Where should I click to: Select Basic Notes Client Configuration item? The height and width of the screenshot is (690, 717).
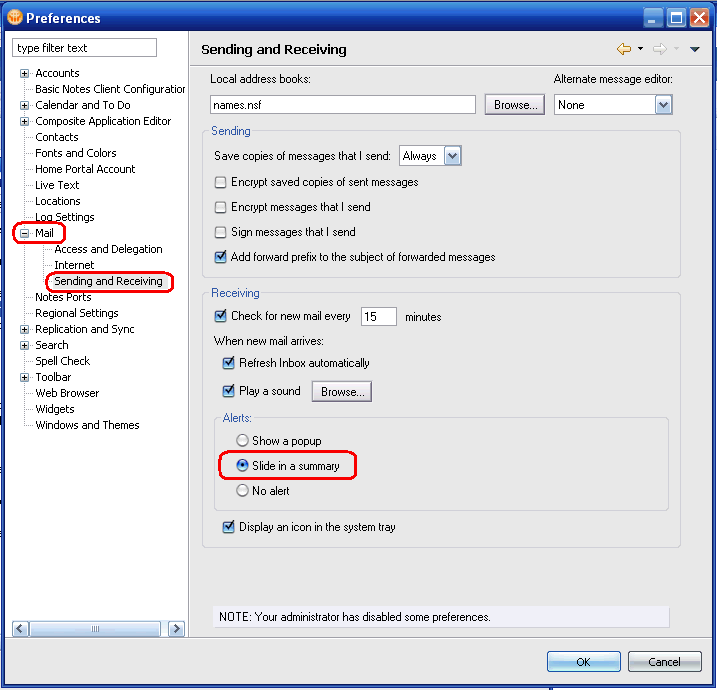[x=110, y=89]
